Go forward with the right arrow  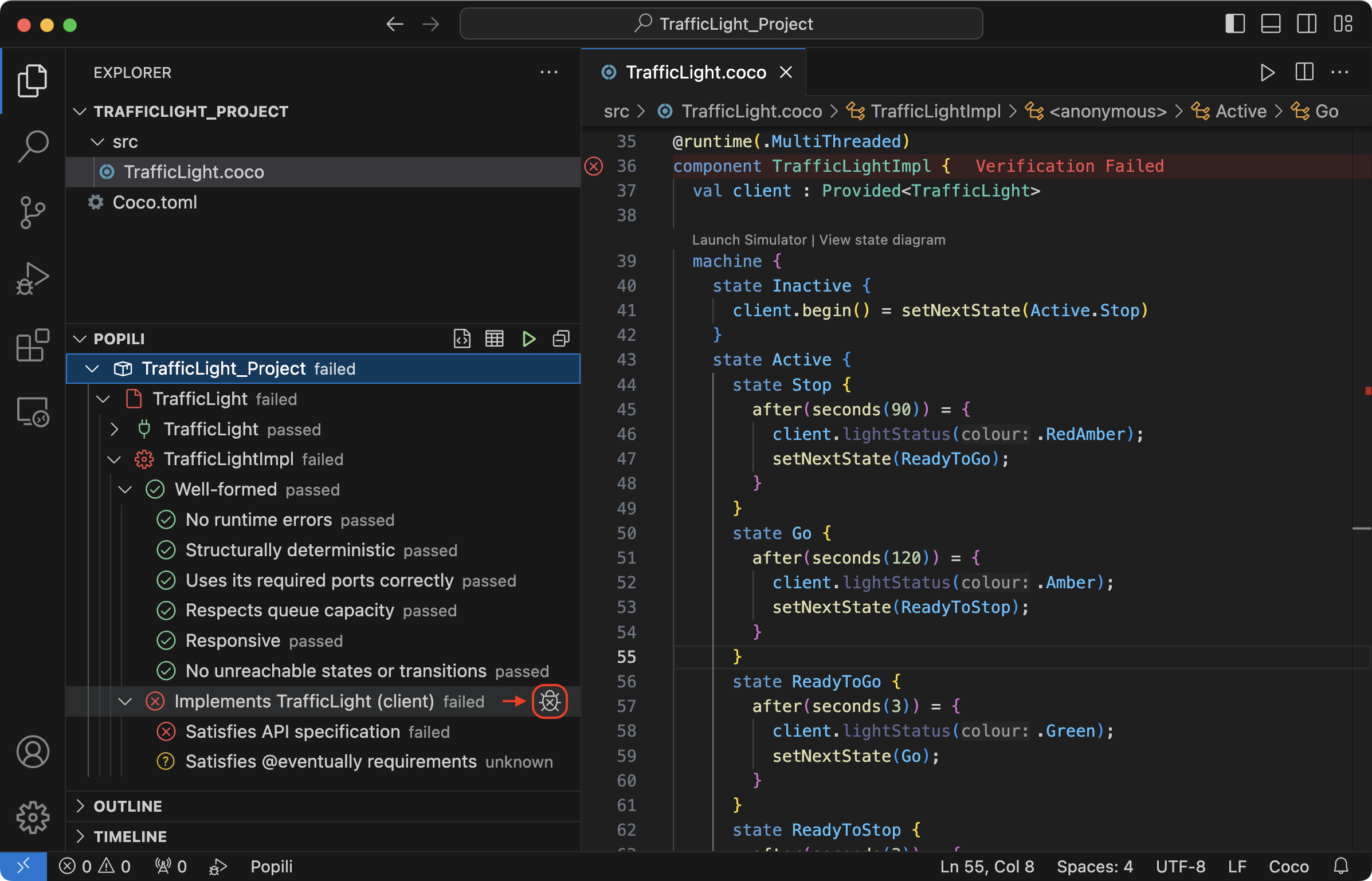(430, 24)
